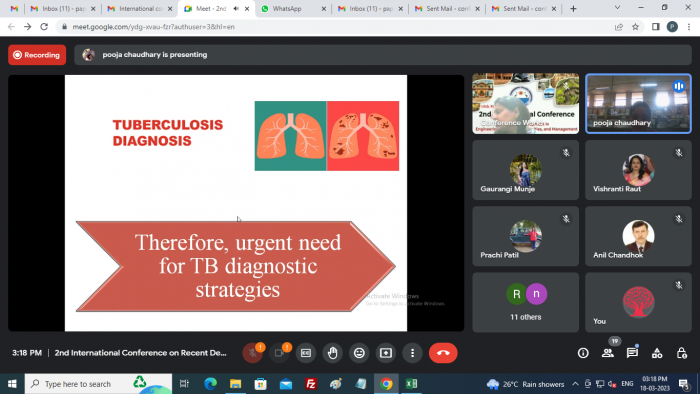Switch to International conference Gmail tab

(139, 8)
